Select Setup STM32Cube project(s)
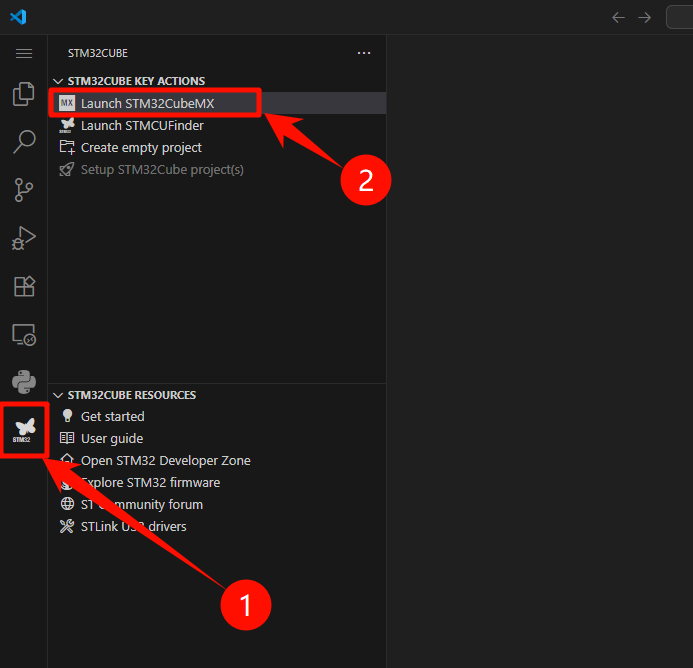This screenshot has height=668, width=693. 217,169
